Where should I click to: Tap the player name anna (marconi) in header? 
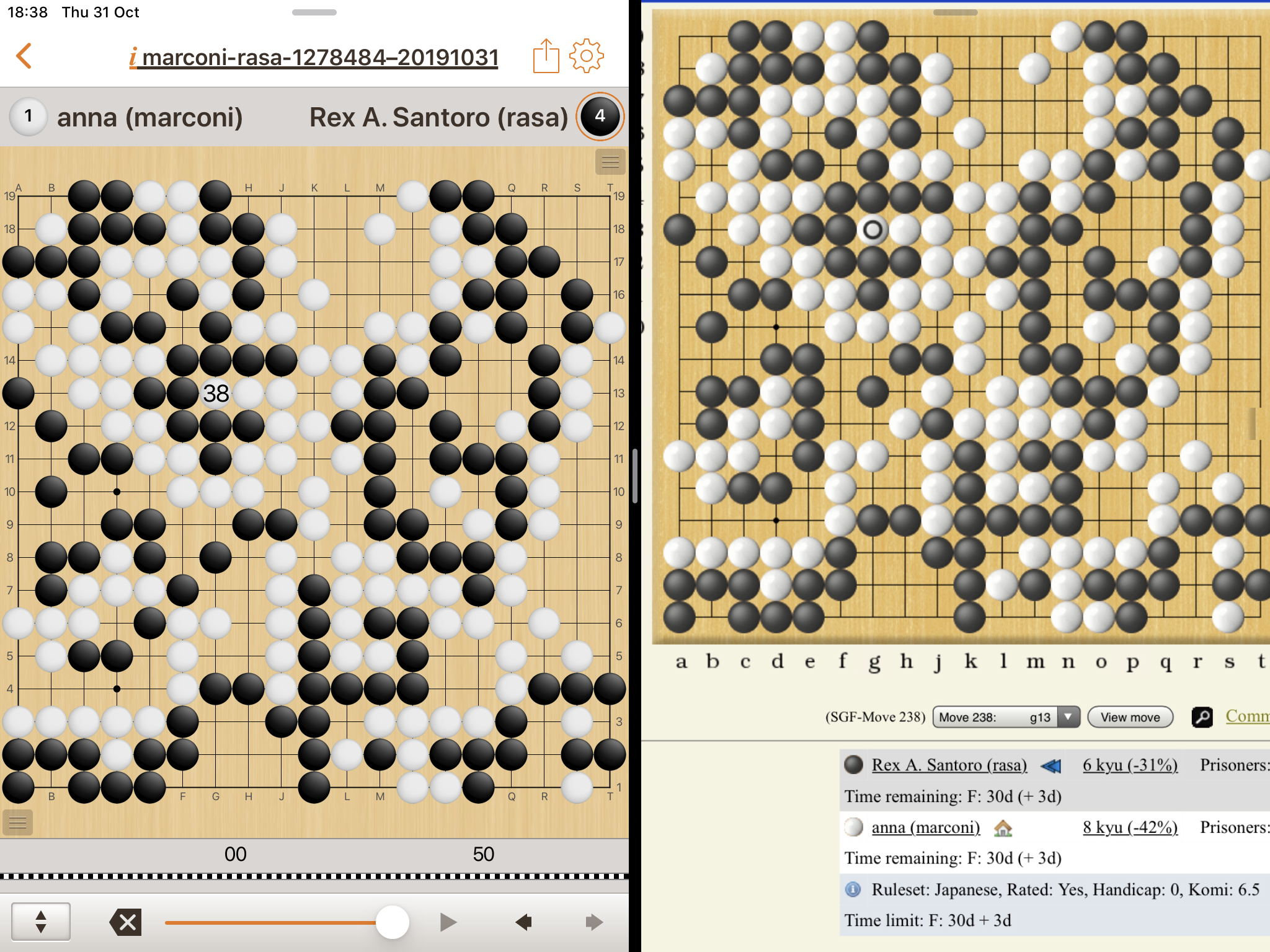click(149, 117)
